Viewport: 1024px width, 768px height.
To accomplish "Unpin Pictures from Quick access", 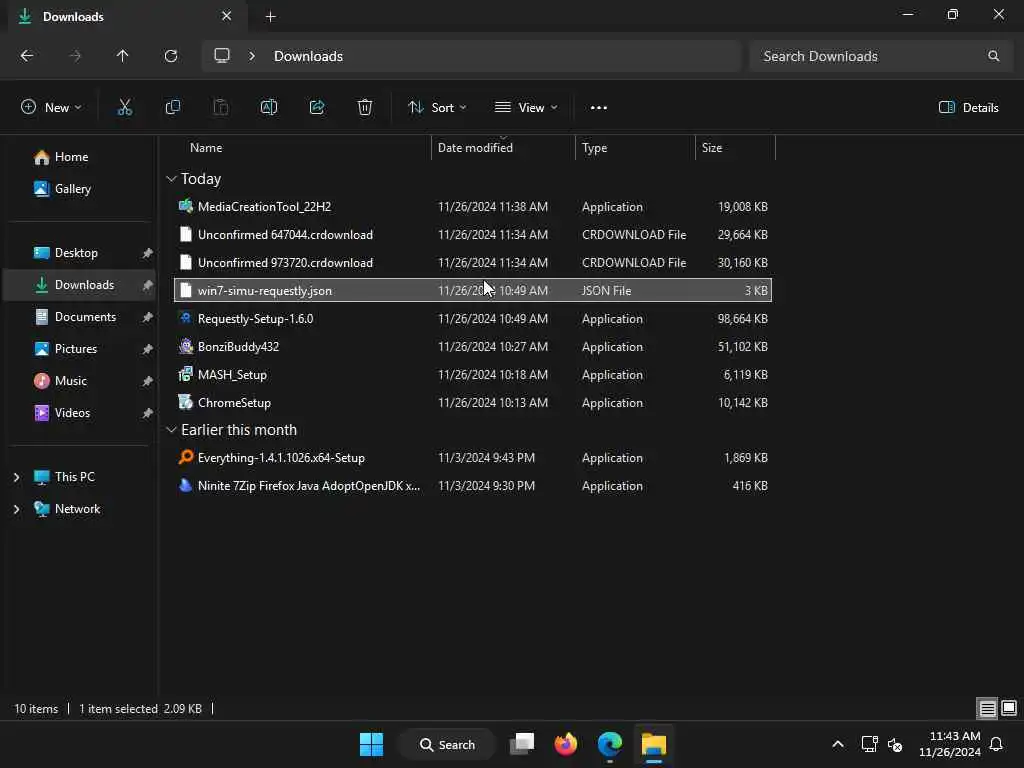I will pos(148,349).
